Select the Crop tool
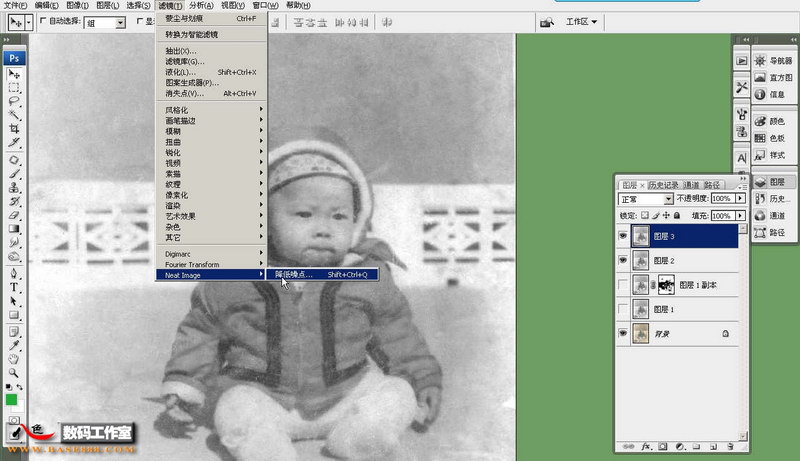800x461 pixels. coord(14,128)
